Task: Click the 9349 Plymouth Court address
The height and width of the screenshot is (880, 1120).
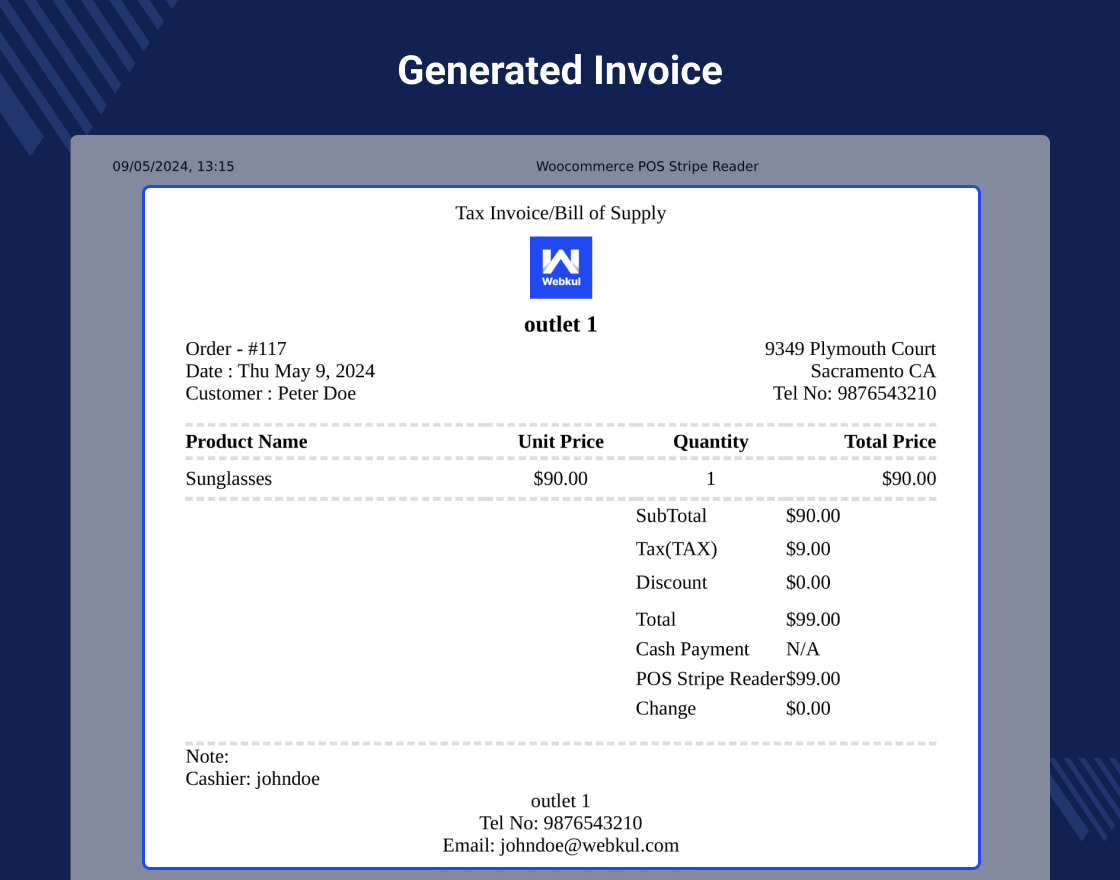Action: tap(850, 348)
